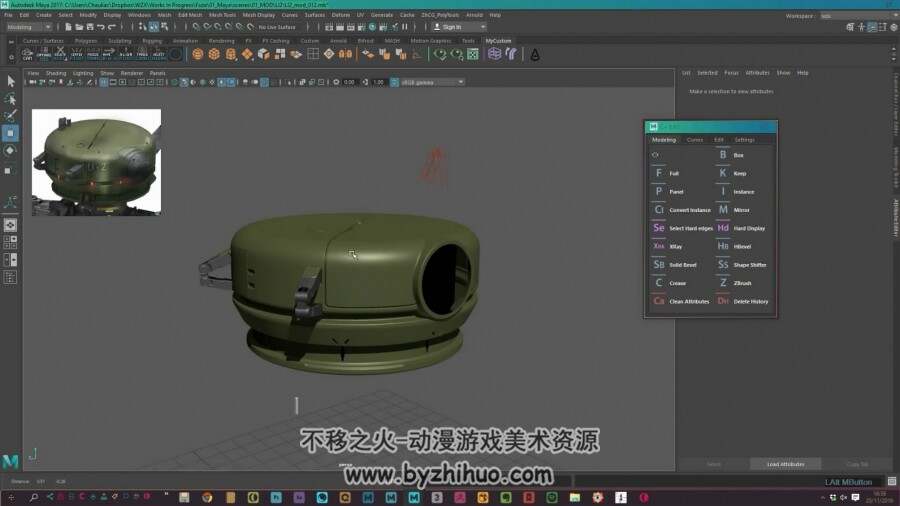Open the shelf settings gear icon

tap(11, 57)
